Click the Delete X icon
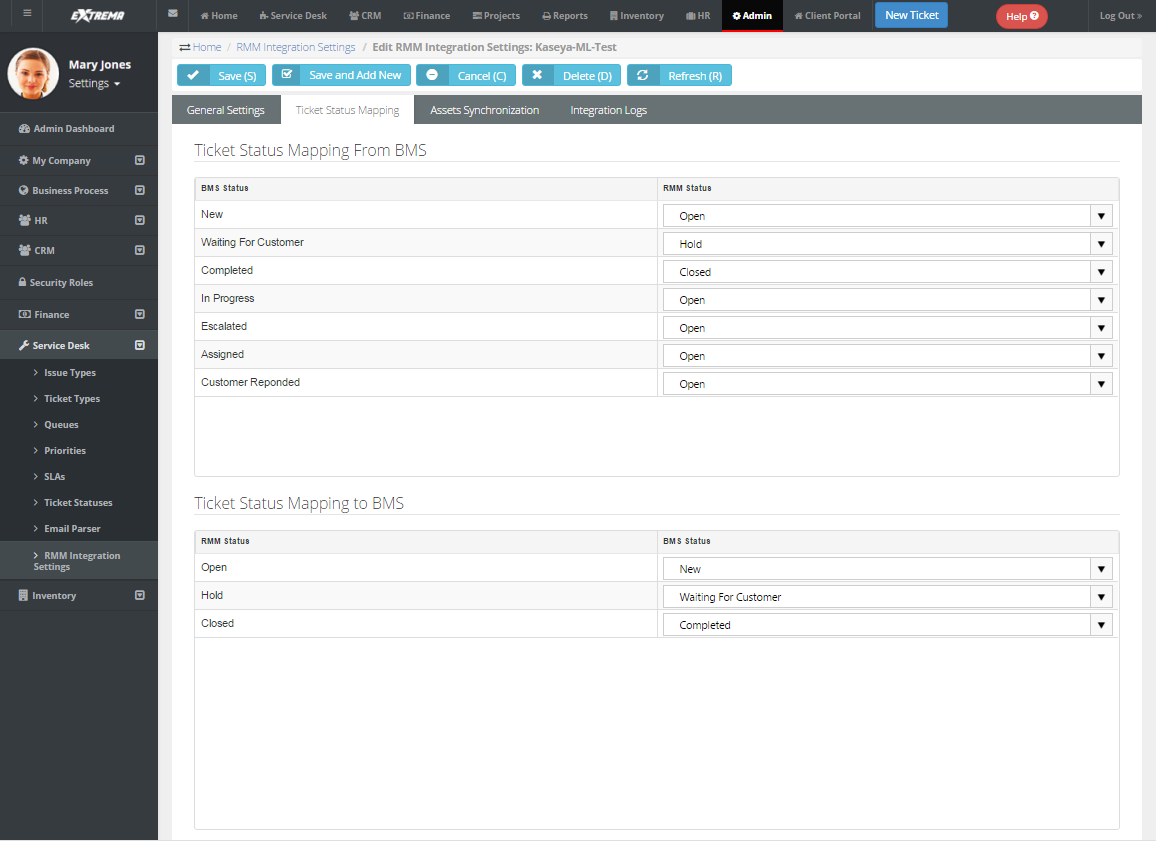 [537, 75]
